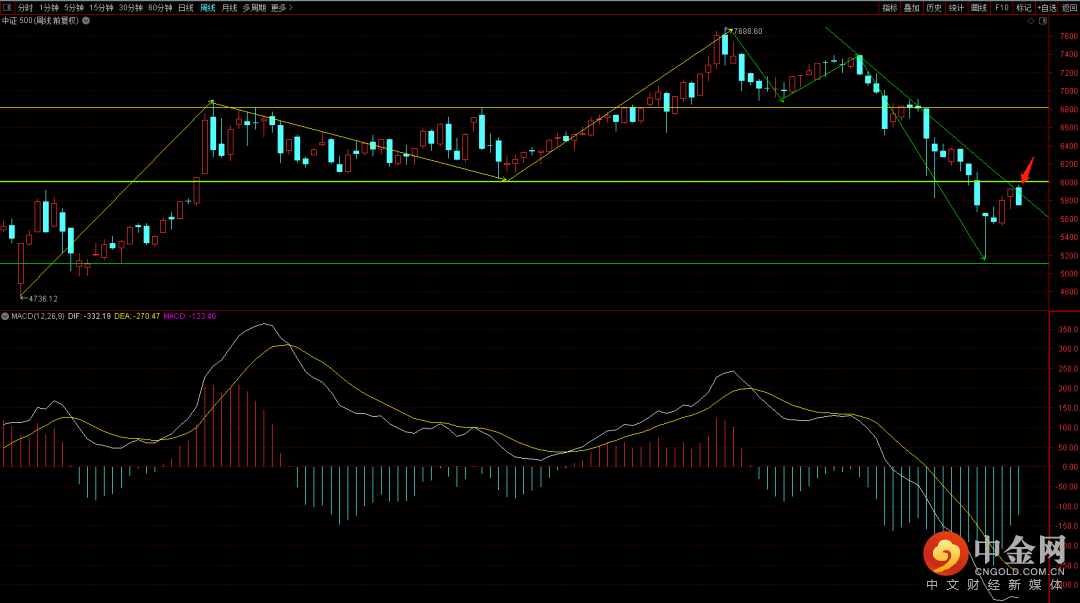The image size is (1080, 603).
Task: Click the 叠加 overlay button
Action: tap(911, 7)
